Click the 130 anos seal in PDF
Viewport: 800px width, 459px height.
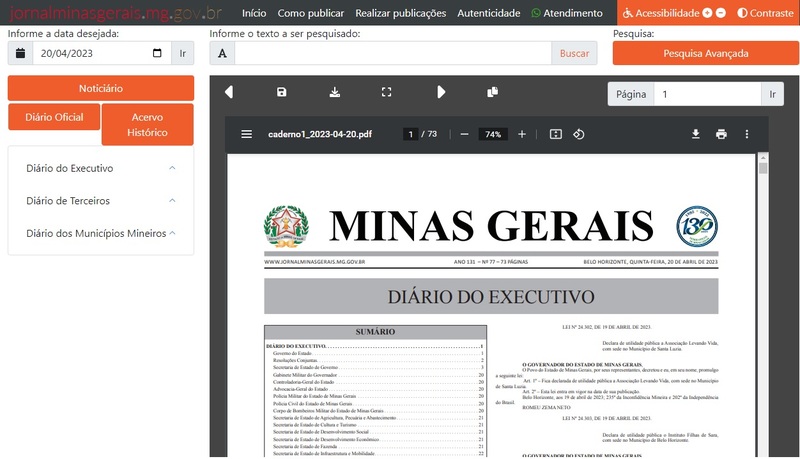click(697, 226)
